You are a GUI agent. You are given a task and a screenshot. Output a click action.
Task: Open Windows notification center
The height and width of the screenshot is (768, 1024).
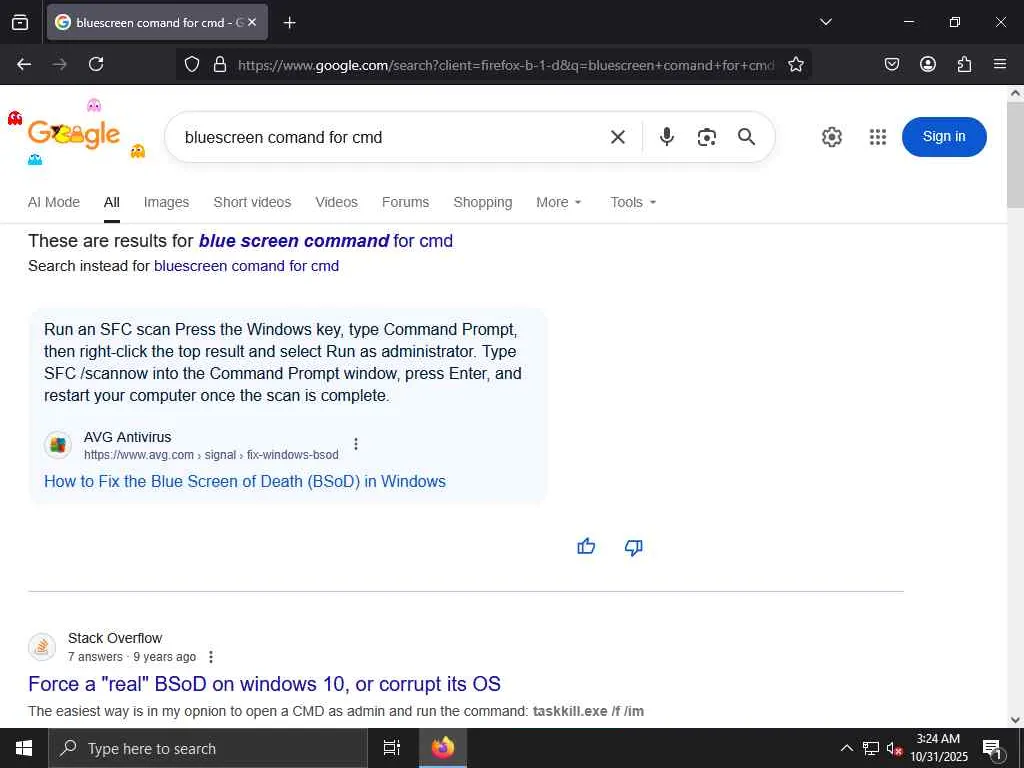(993, 749)
